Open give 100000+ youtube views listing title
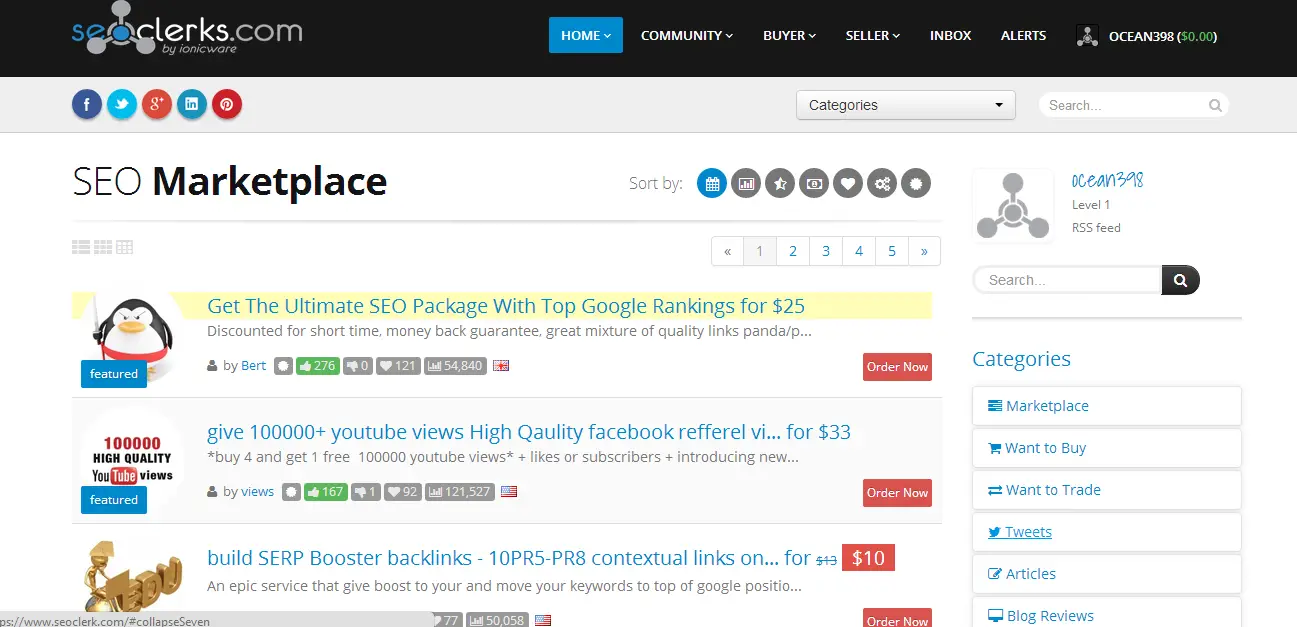 (x=529, y=432)
